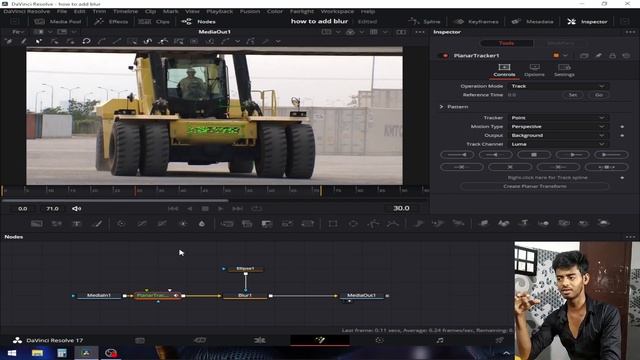The image size is (640, 360).
Task: Add a Merge node from the toolbar
Action: click(227, 223)
